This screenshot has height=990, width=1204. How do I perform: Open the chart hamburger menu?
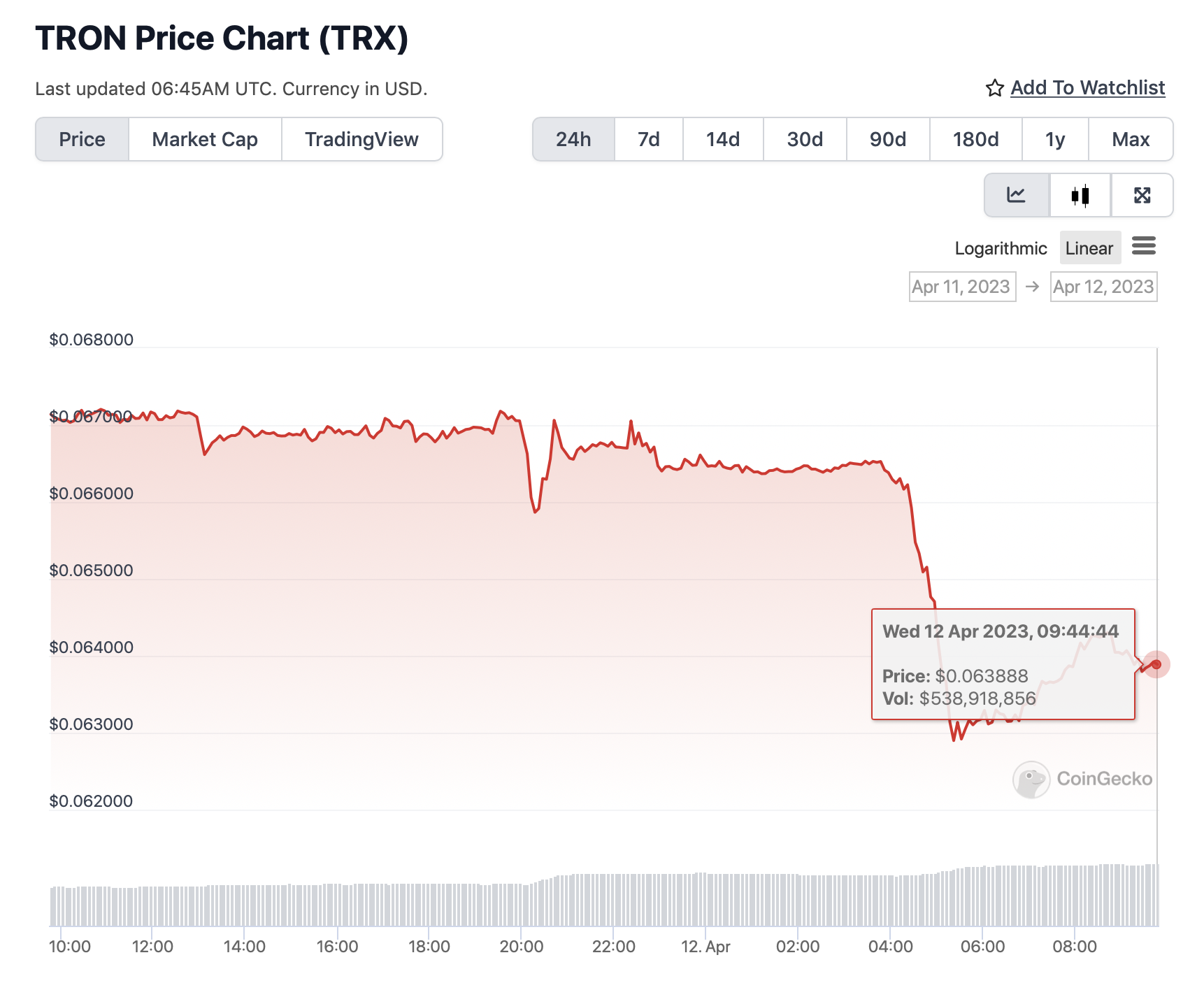point(1144,246)
